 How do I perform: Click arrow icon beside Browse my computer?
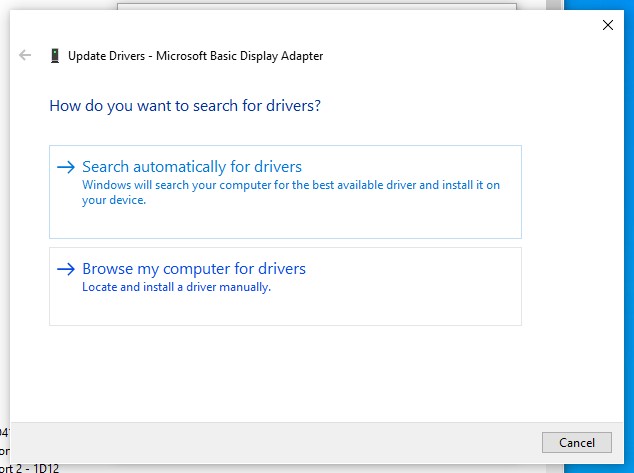[66, 268]
